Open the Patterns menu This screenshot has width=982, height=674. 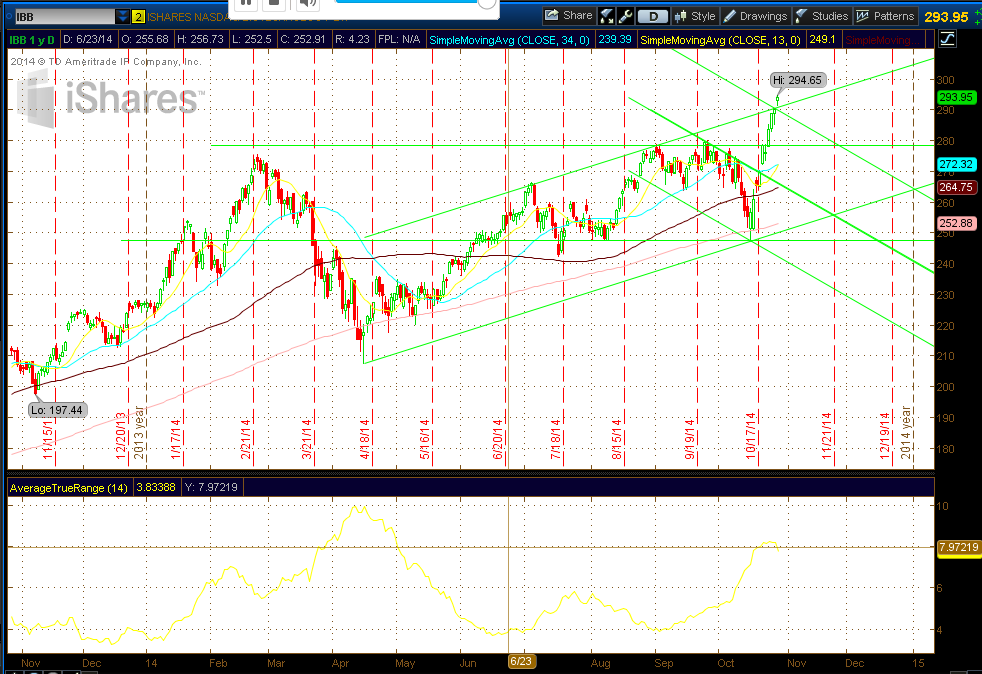pos(886,16)
